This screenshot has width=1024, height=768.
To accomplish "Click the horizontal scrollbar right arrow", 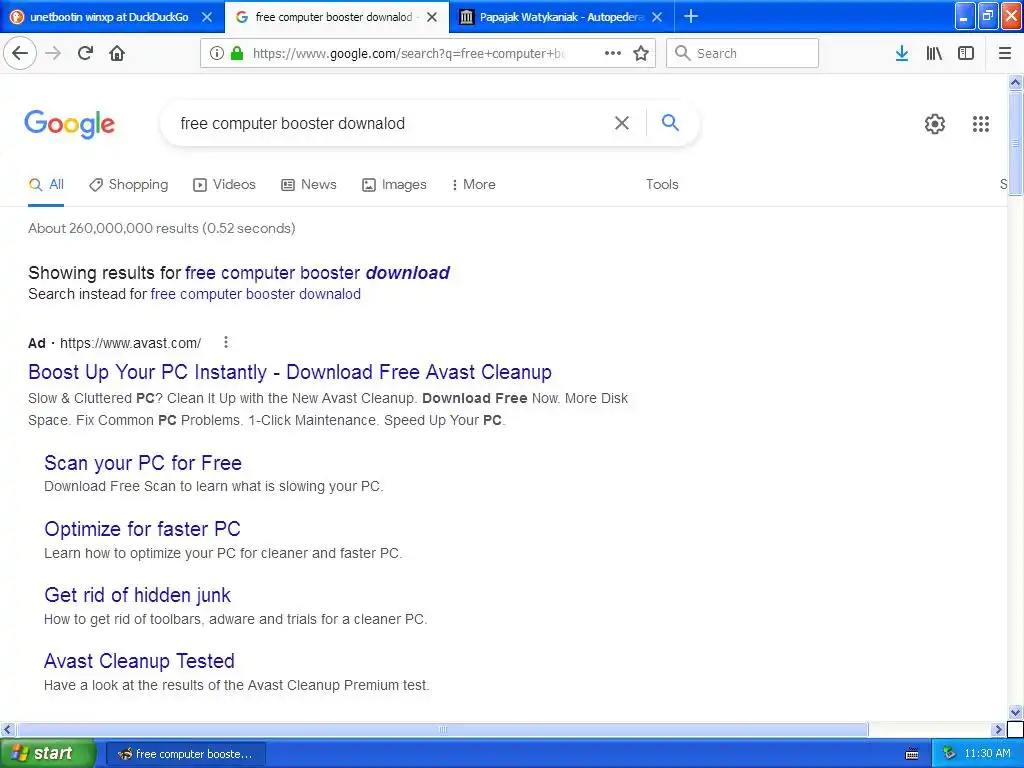I will click(998, 729).
